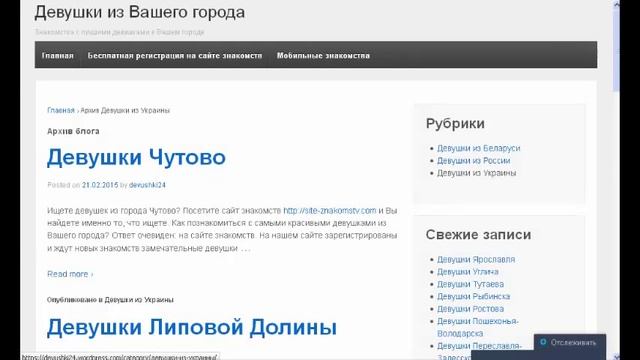Open recent post Девушки Рыбинска
The width and height of the screenshot is (640, 360).
click(473, 296)
